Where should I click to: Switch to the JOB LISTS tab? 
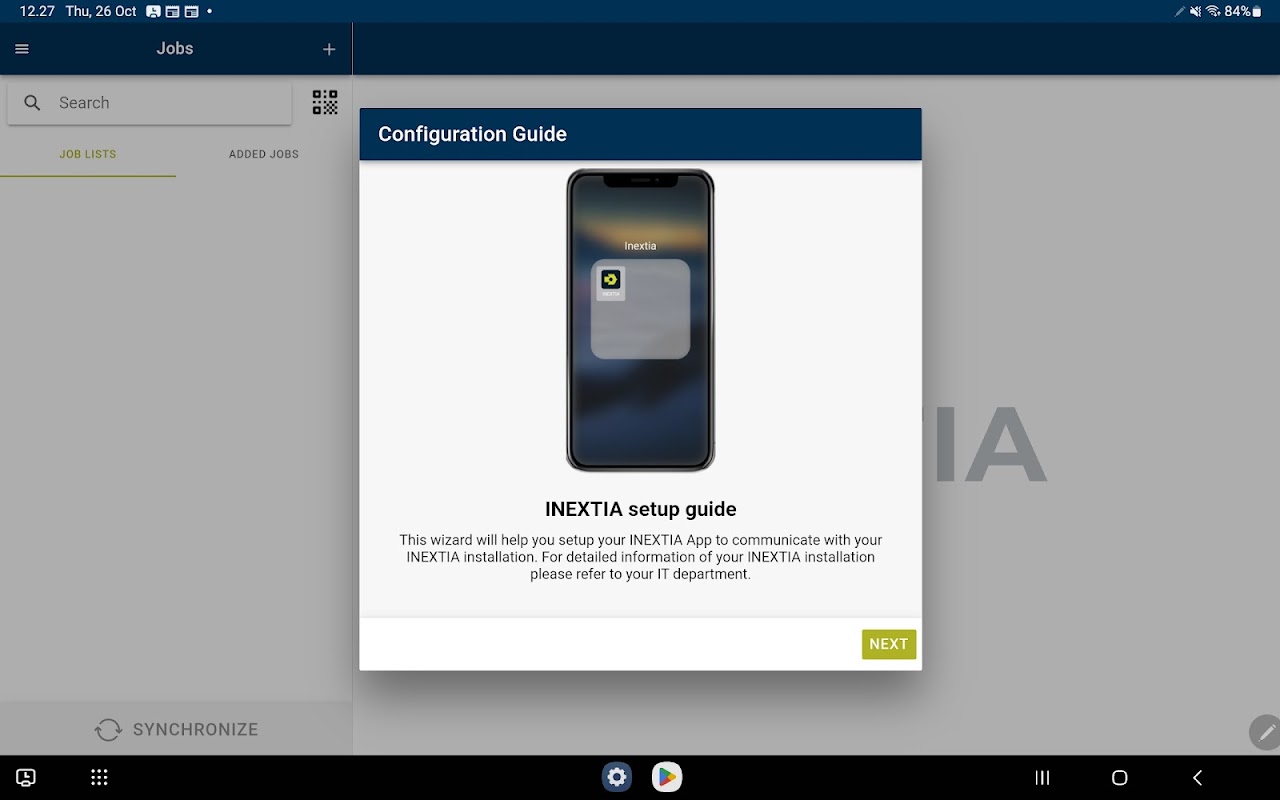[88, 154]
